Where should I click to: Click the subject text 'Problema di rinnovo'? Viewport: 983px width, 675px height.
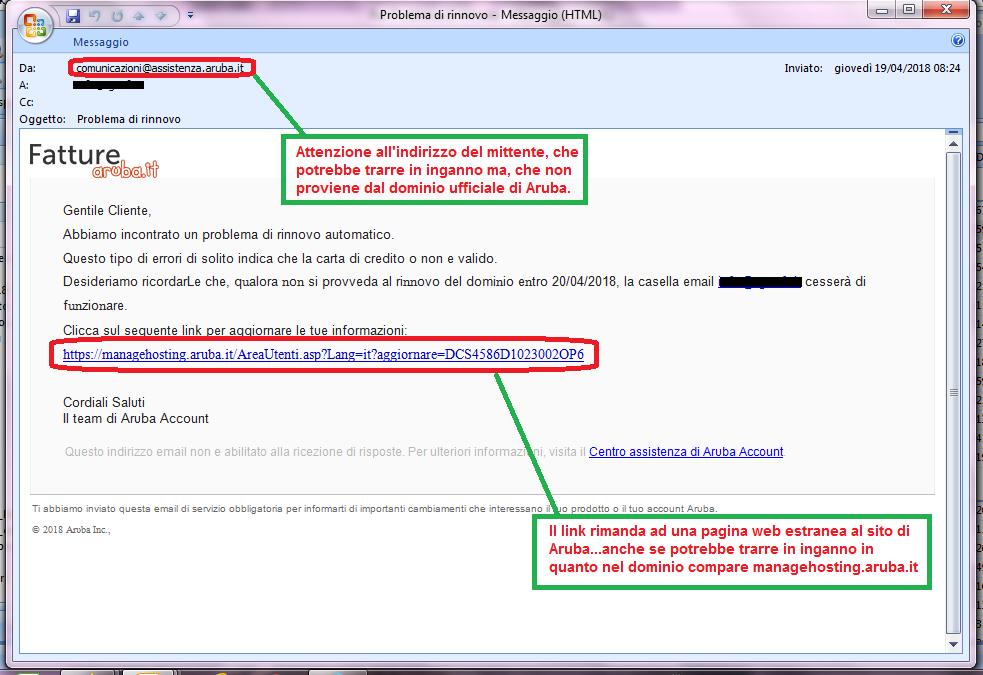(129, 119)
